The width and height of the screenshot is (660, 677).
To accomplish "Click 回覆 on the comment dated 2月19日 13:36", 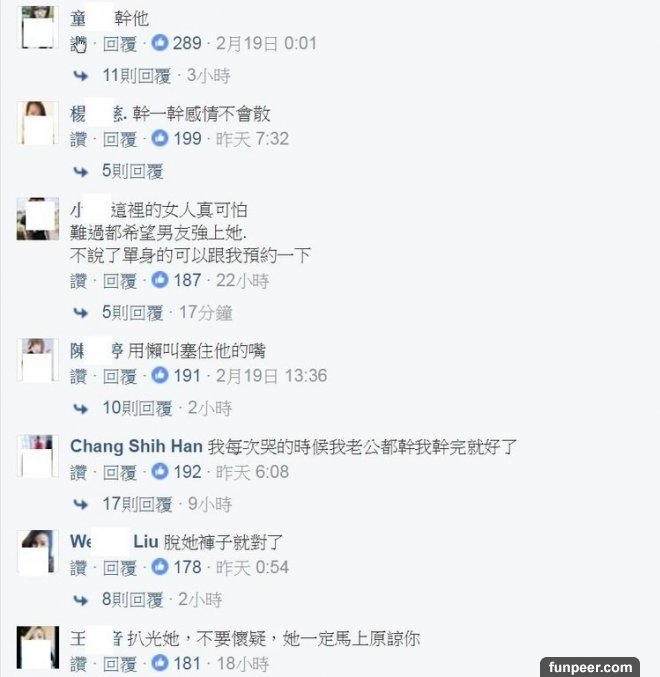I will tap(120, 376).
